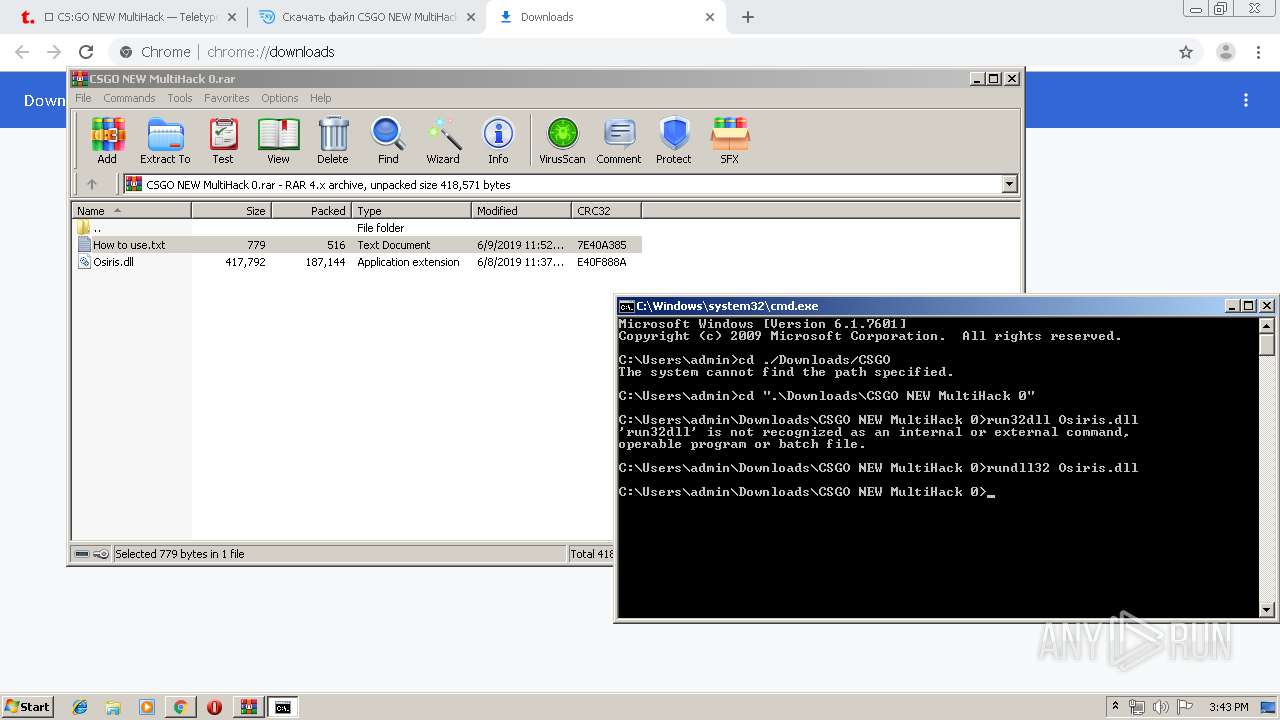Run VirusScan on the archive
This screenshot has height=720, width=1280.
click(x=562, y=140)
